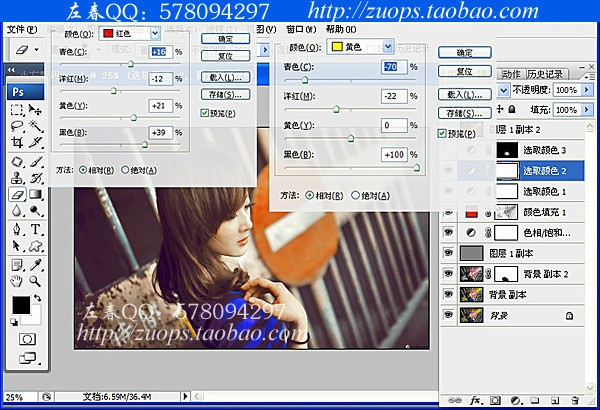The height and width of the screenshot is (410, 600).
Task: Delete layer with trash icon
Action: click(575, 400)
